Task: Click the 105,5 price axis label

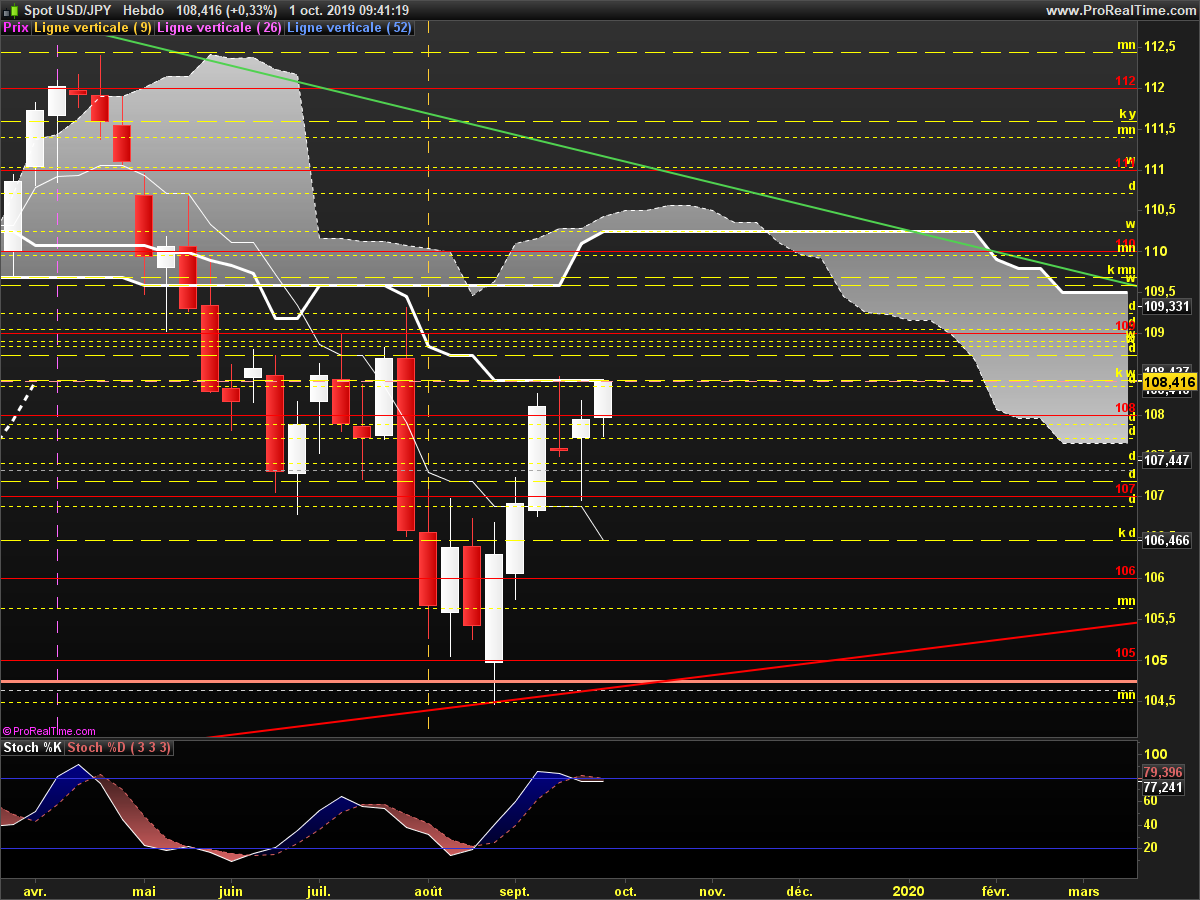Action: (1159, 619)
